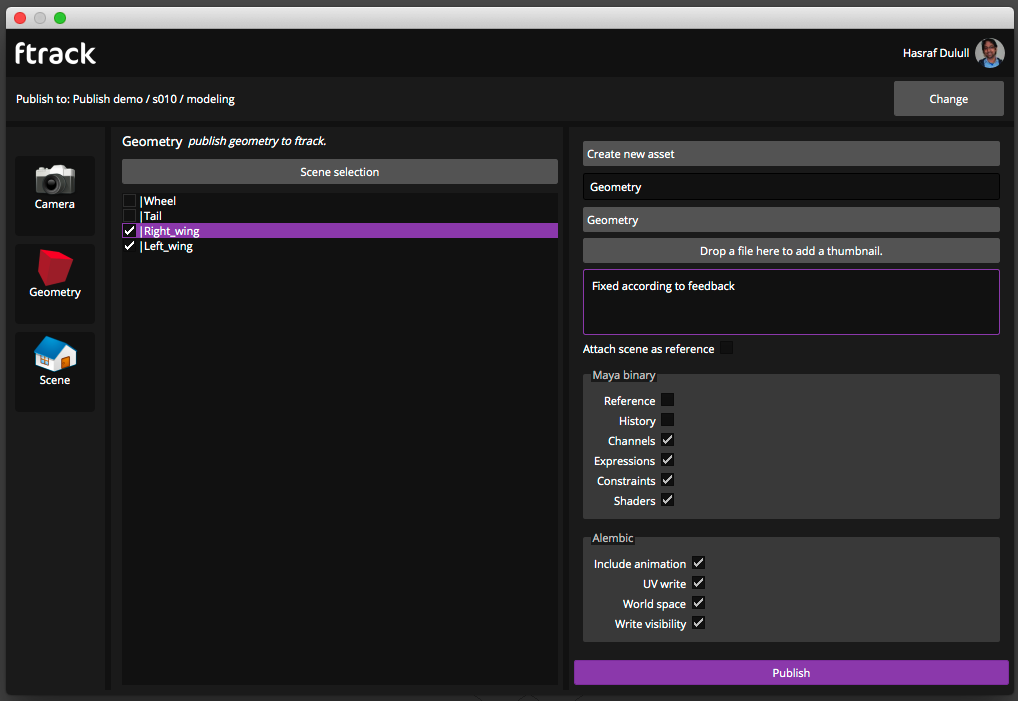Enable Attach scene as reference
This screenshot has width=1018, height=701.
pos(726,348)
